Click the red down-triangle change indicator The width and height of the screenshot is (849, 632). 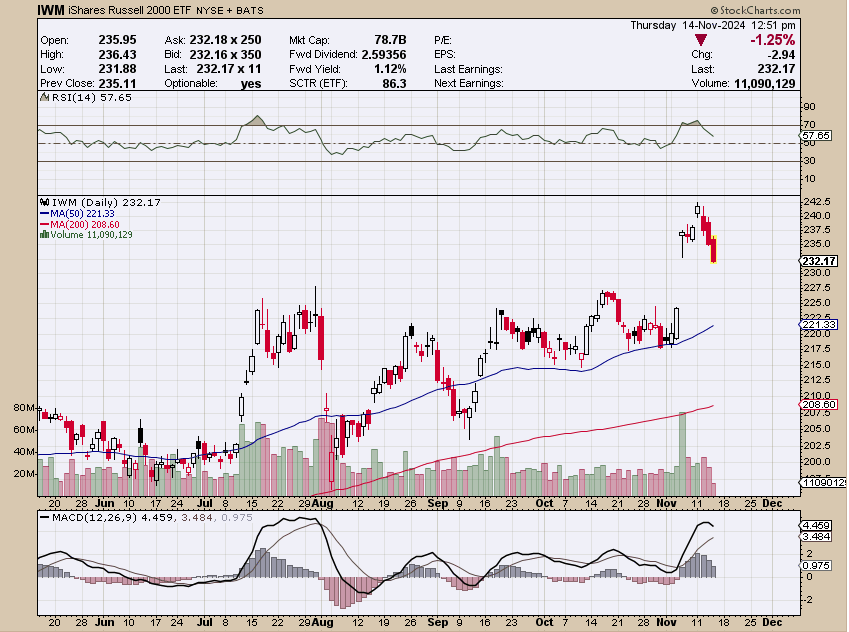(701, 40)
